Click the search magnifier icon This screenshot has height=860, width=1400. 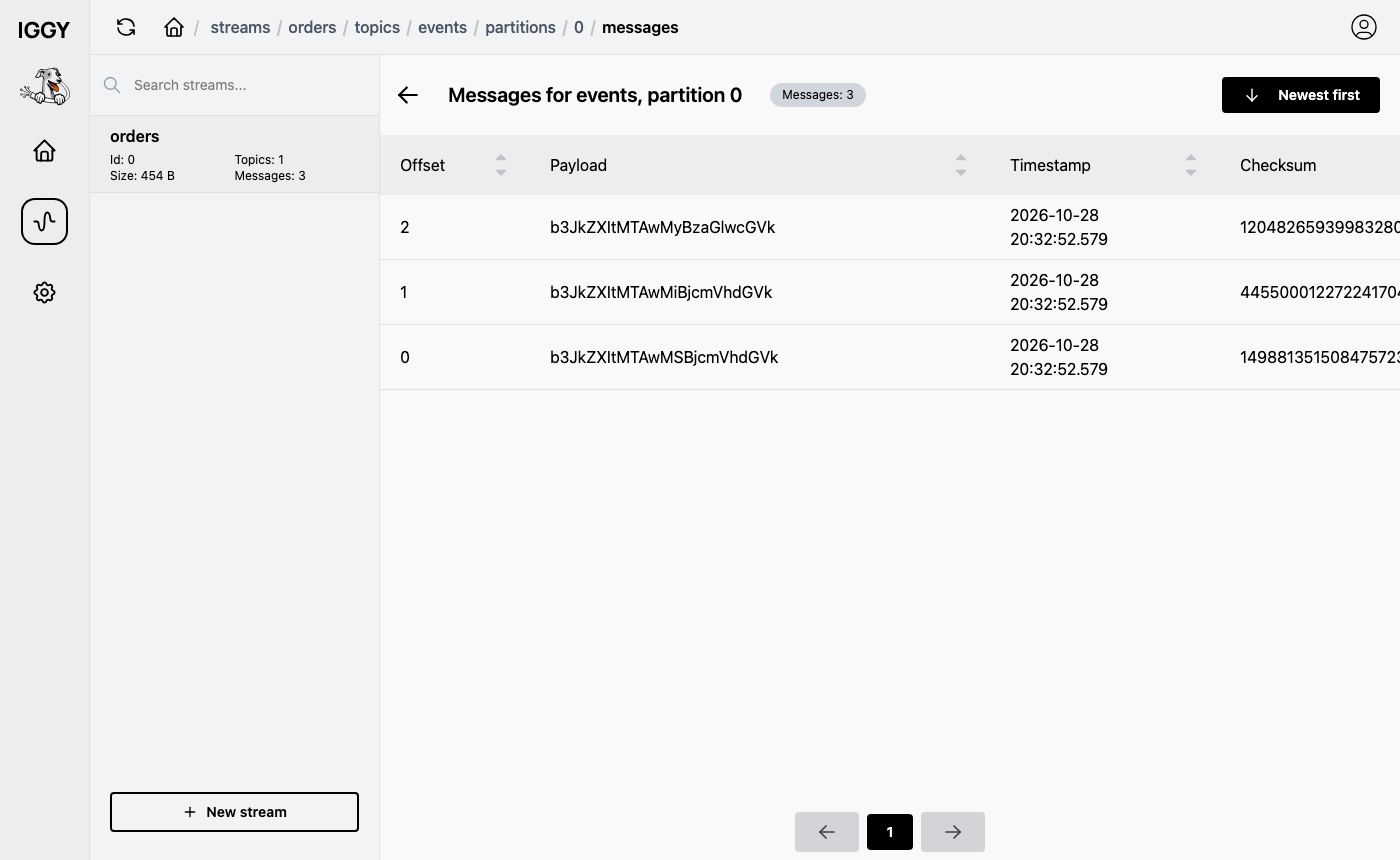point(112,85)
